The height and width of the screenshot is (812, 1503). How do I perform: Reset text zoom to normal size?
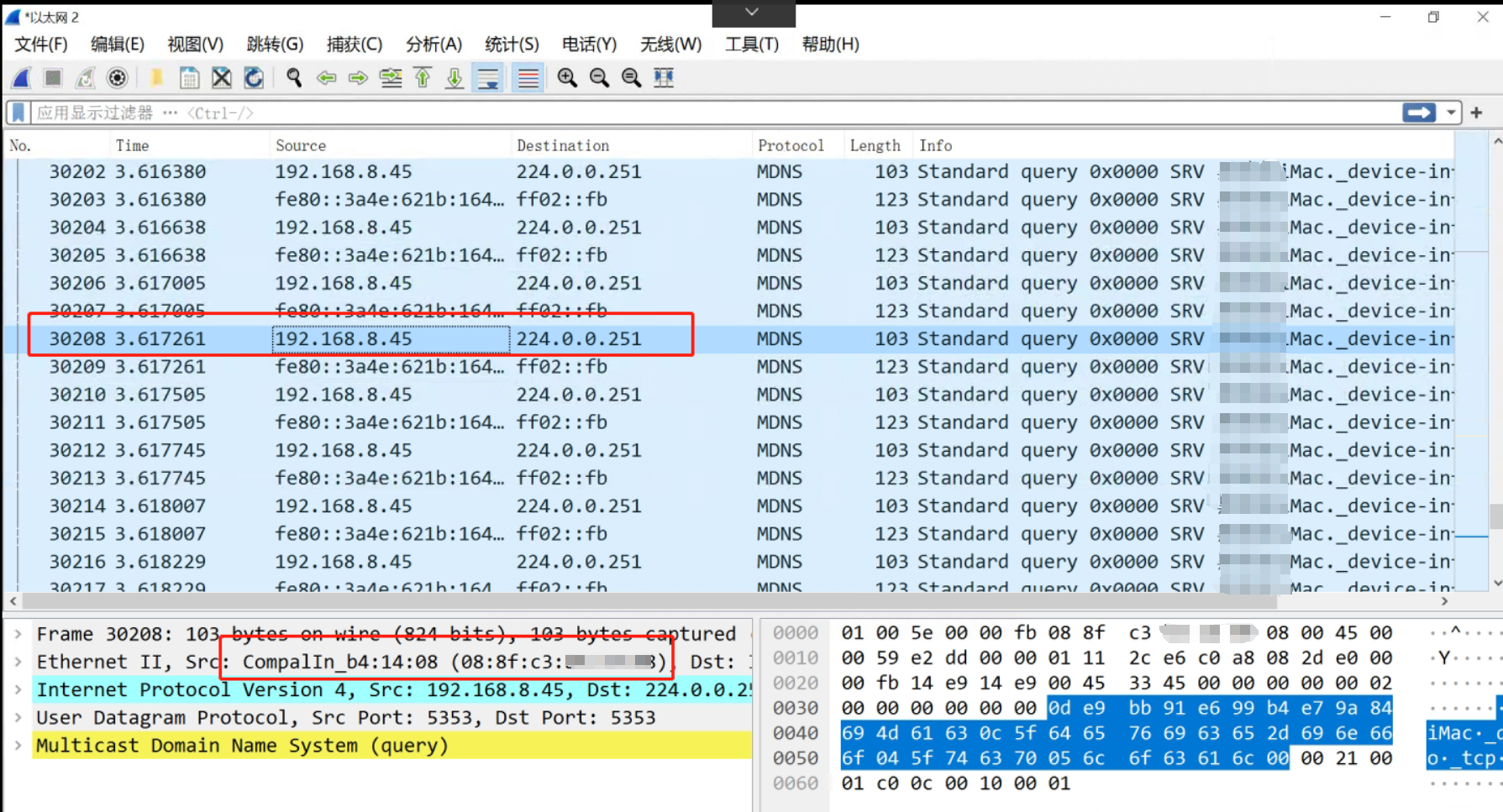631,78
